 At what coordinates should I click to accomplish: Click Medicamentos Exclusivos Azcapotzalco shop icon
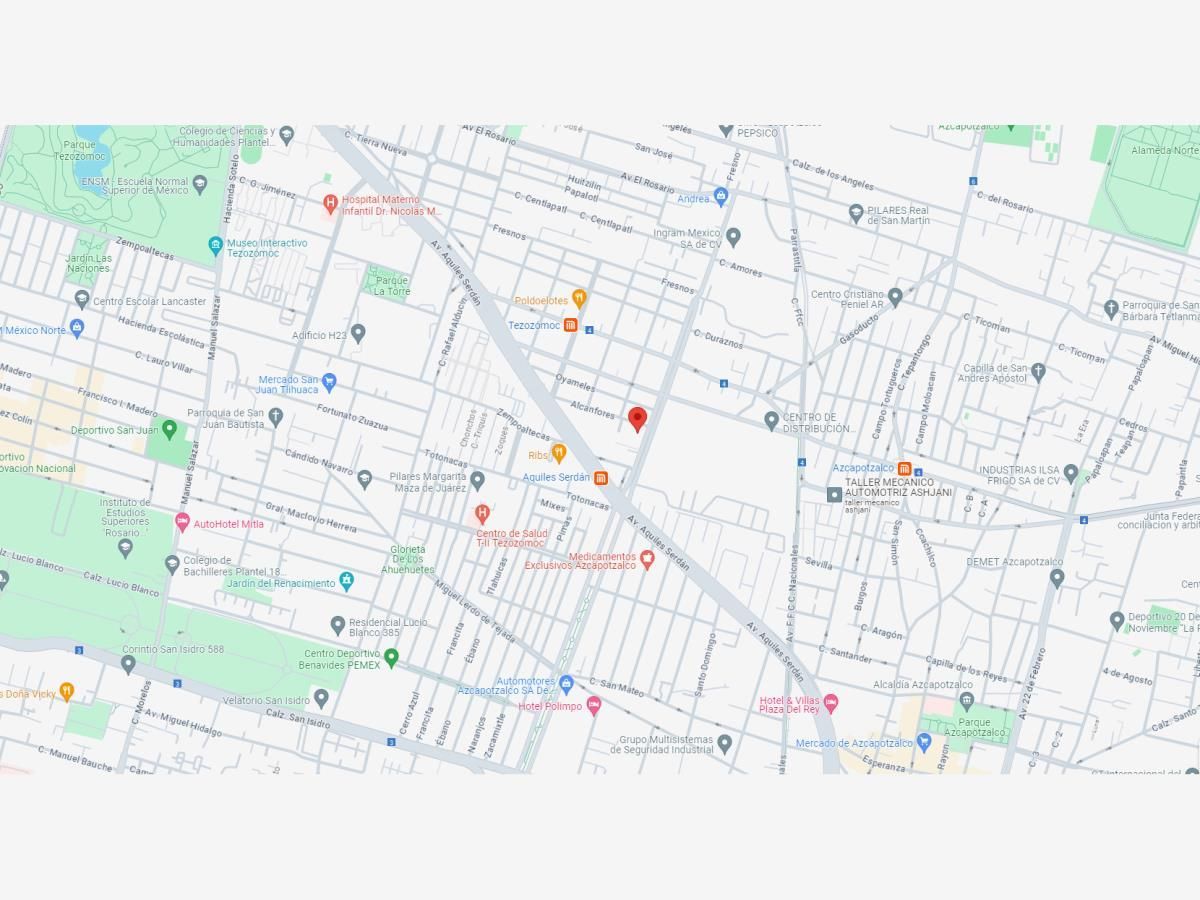point(647,559)
